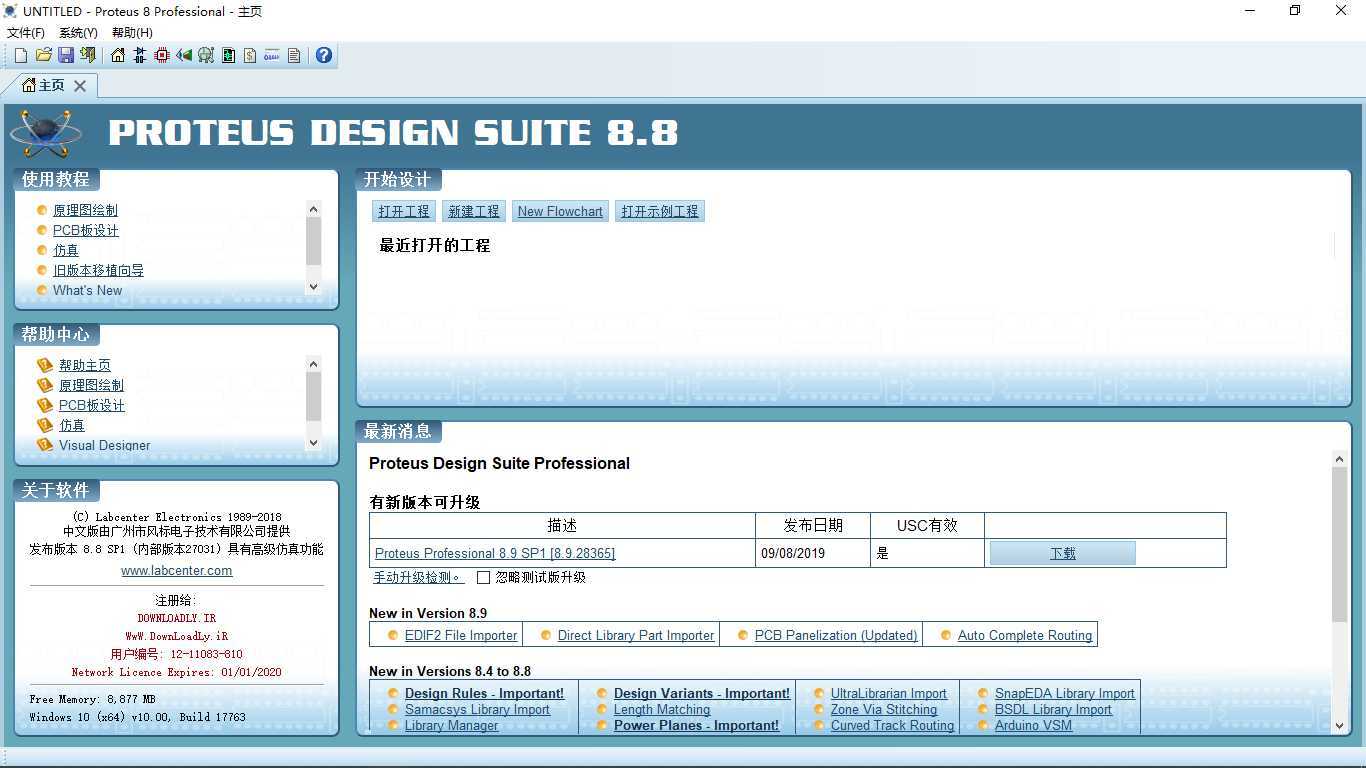Open the BSDL Library Import link

[1053, 709]
